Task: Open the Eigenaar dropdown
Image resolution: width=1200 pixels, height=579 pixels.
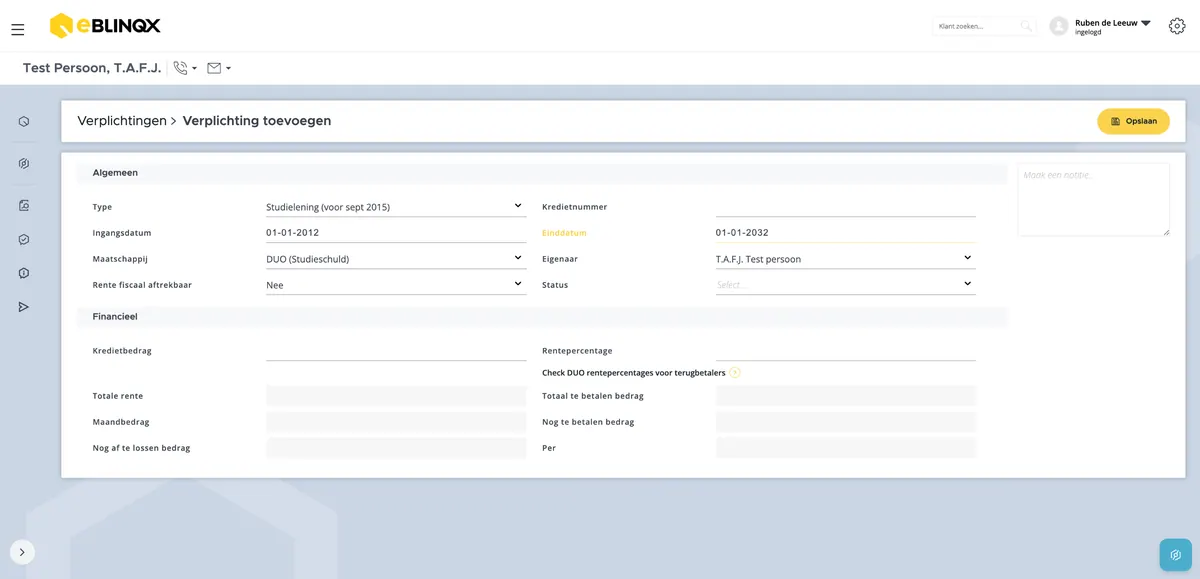Action: 846,259
